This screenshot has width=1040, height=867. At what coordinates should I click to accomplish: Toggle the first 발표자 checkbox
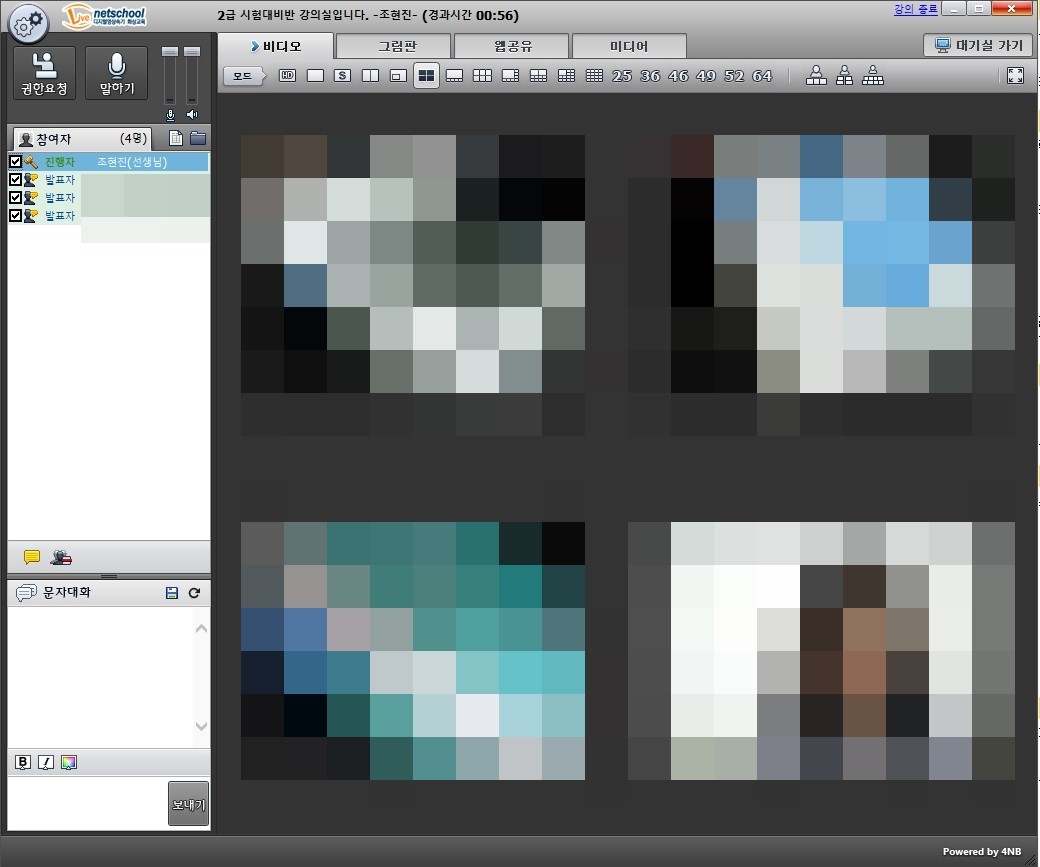(15, 180)
